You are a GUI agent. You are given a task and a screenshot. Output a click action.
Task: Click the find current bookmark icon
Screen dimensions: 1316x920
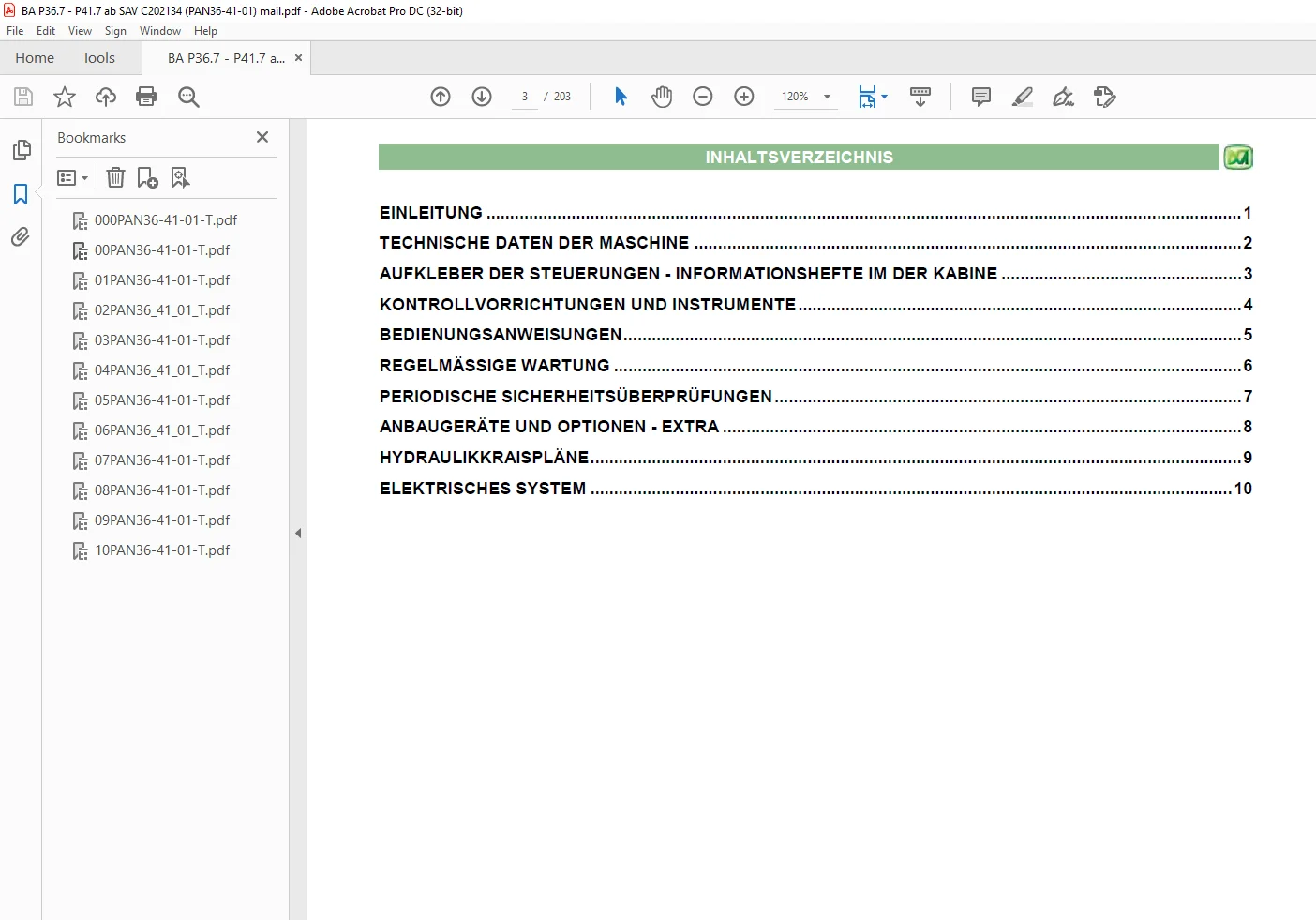click(180, 177)
